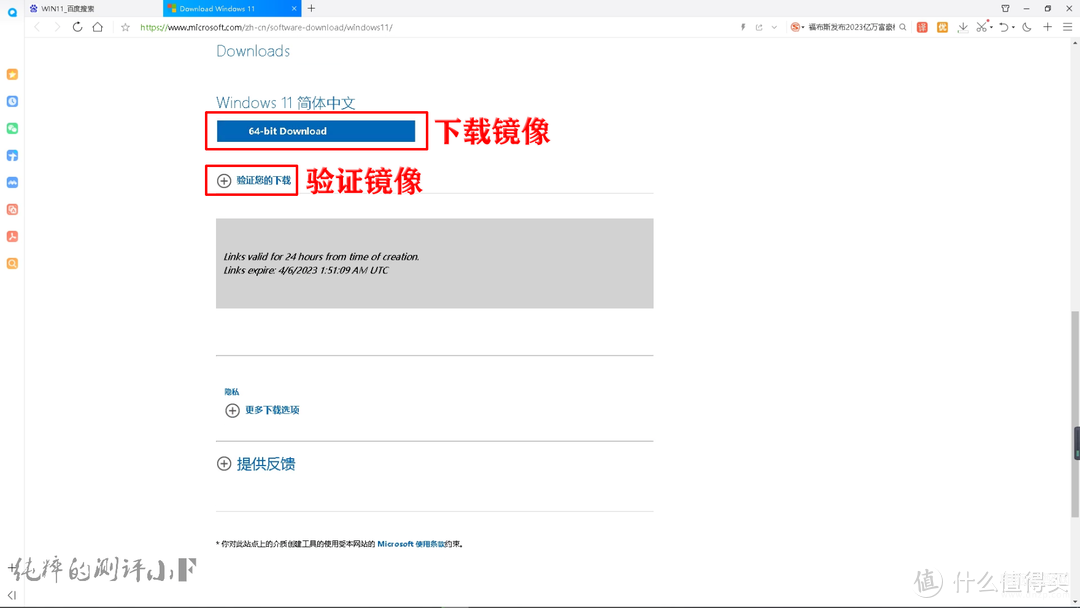Expand the screenshot tool dropdown arrow
Screen dimensions: 1080x608
click(x=991, y=28)
